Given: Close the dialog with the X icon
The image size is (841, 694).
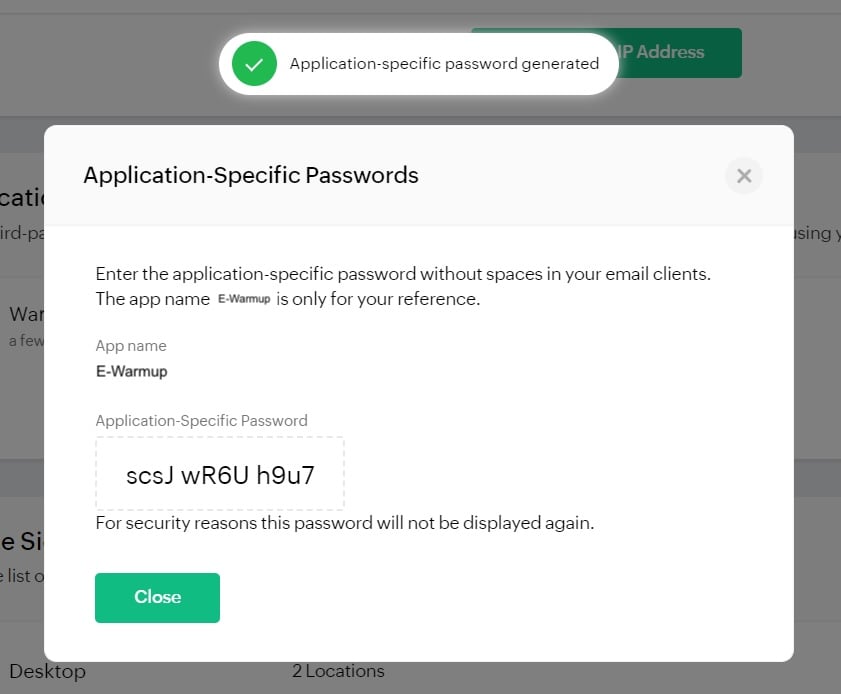Looking at the screenshot, I should (743, 176).
